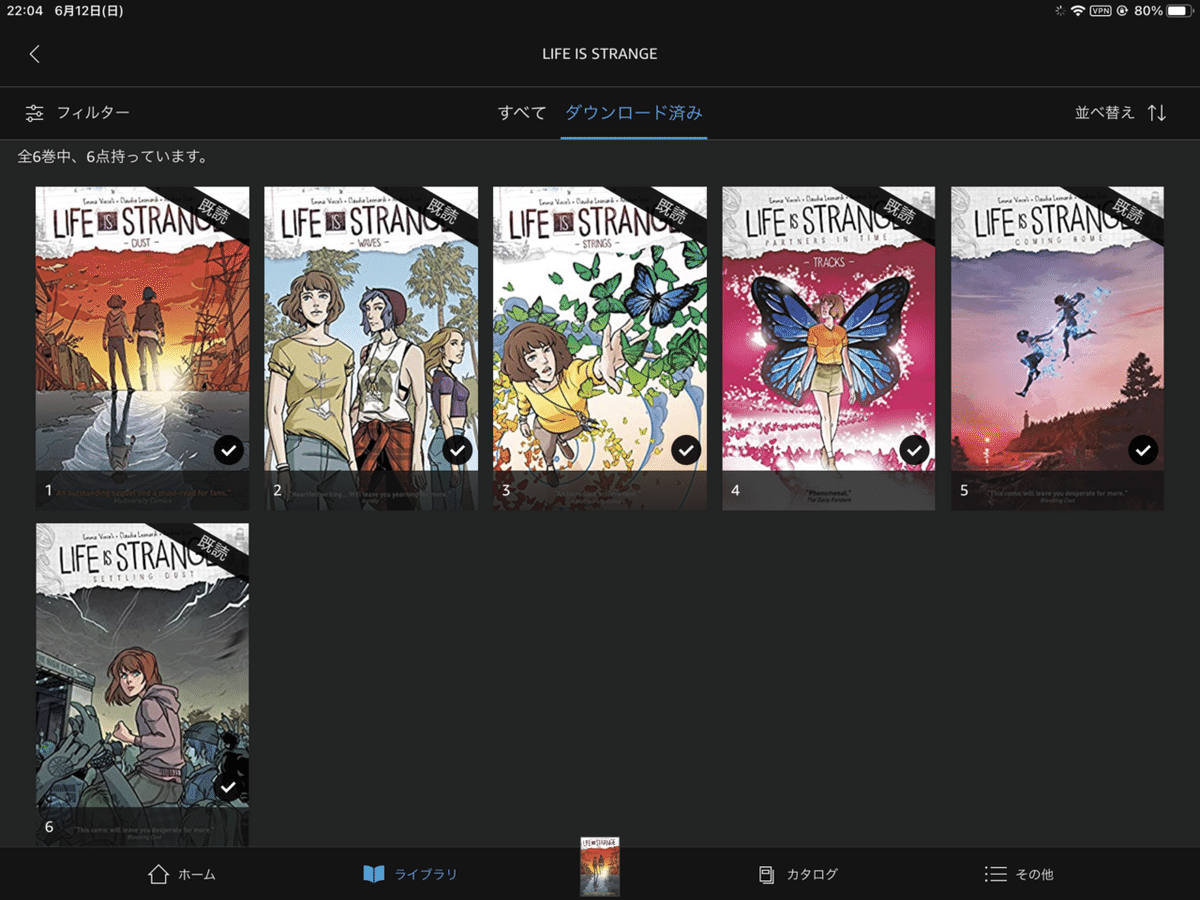Tap downloaded checkmark on volume 1 Dust
Image resolution: width=1200 pixels, height=900 pixels.
tap(229, 450)
